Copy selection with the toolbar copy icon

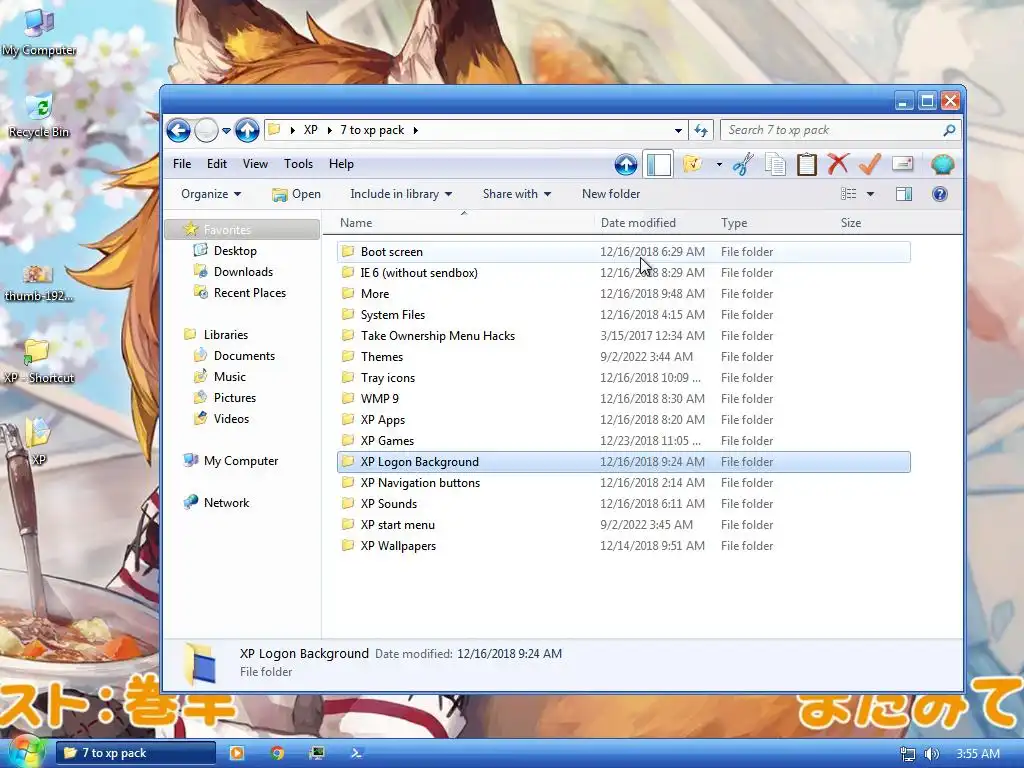(775, 164)
